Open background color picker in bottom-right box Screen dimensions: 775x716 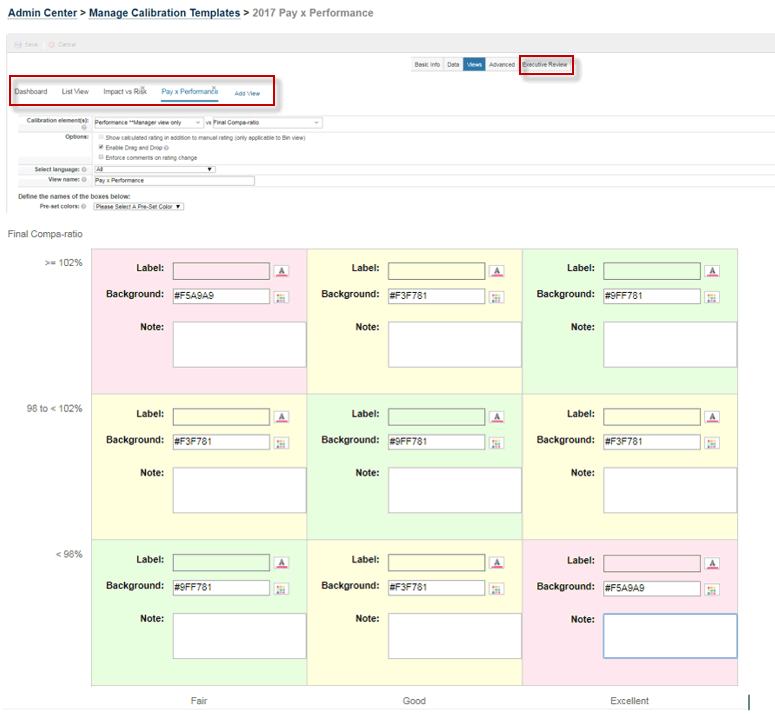[712, 589]
